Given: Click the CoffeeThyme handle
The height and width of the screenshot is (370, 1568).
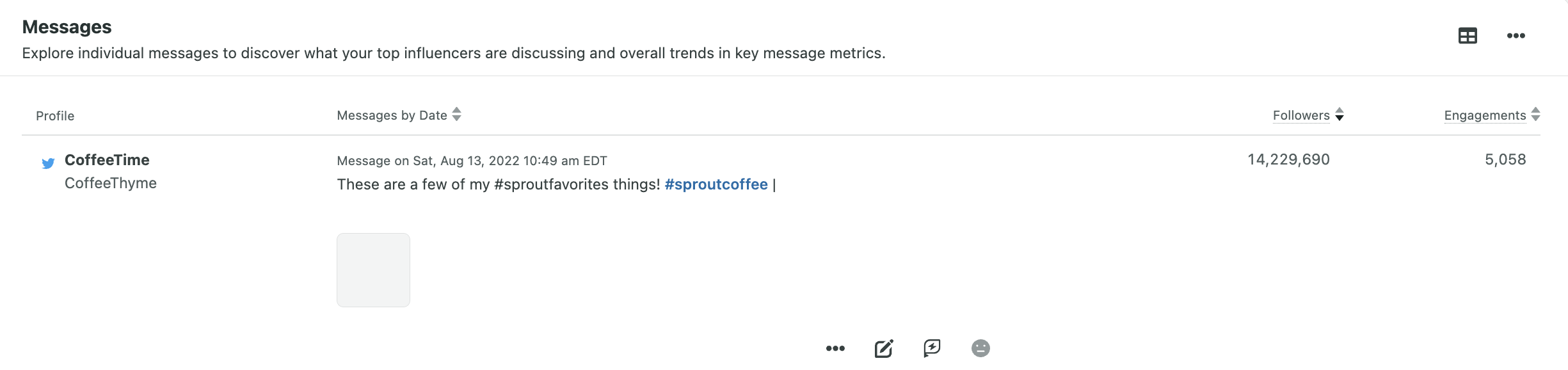Looking at the screenshot, I should [111, 183].
